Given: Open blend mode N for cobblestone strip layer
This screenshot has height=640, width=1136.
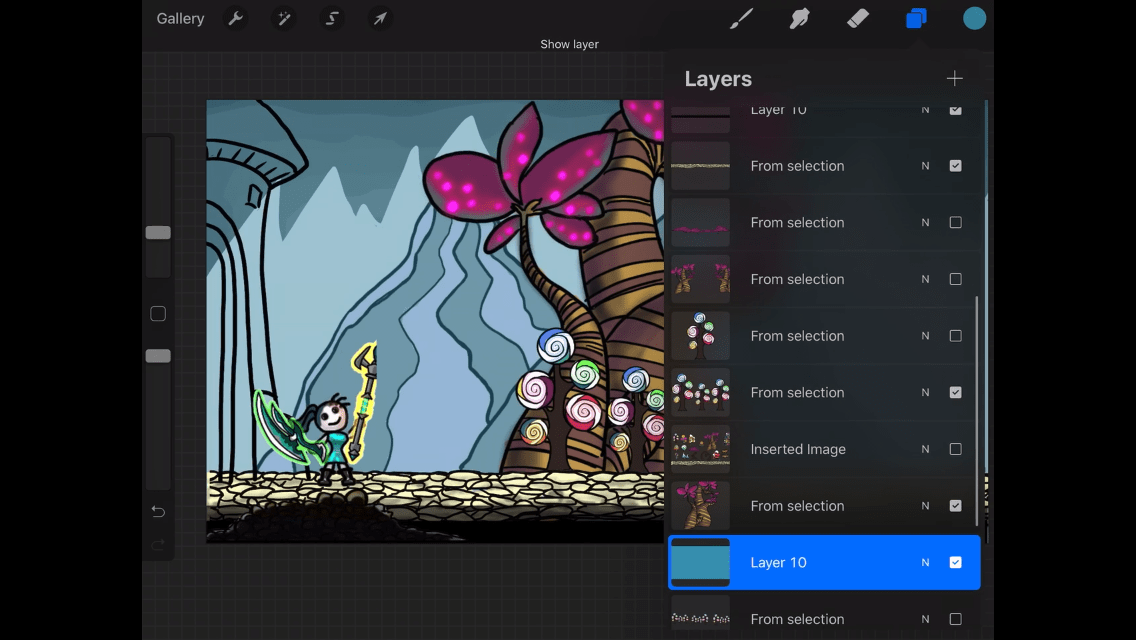Looking at the screenshot, I should click(x=925, y=166).
